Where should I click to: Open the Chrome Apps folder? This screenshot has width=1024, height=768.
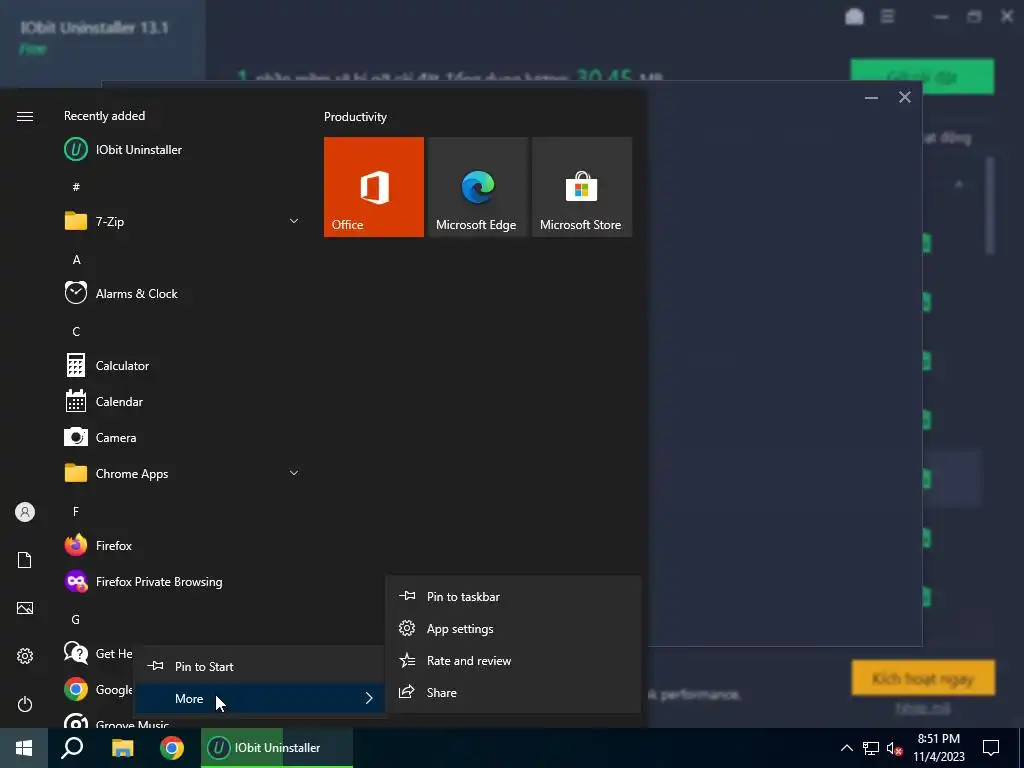pos(183,473)
